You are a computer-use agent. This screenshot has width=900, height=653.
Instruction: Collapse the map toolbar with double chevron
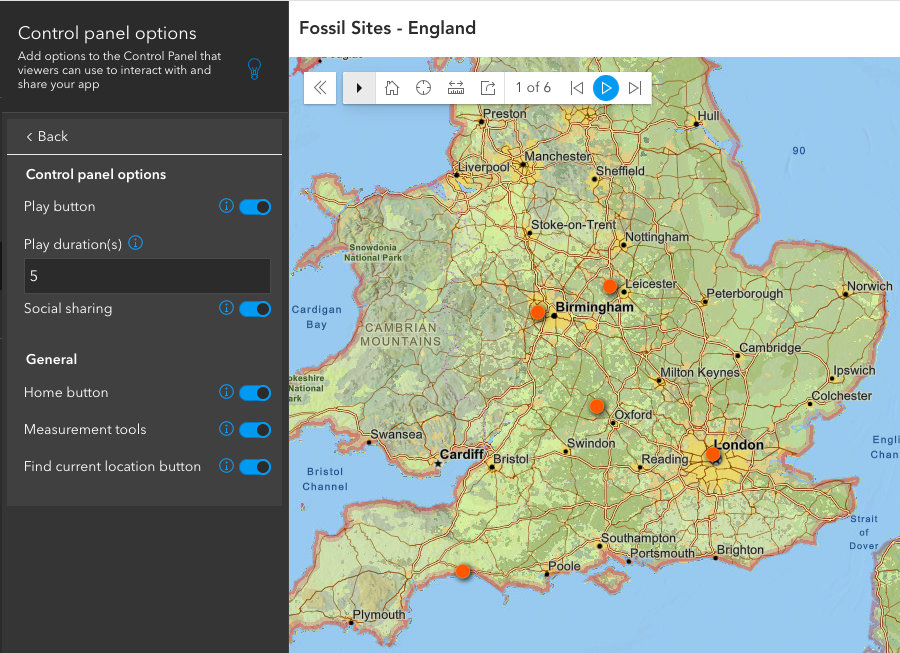(320, 88)
